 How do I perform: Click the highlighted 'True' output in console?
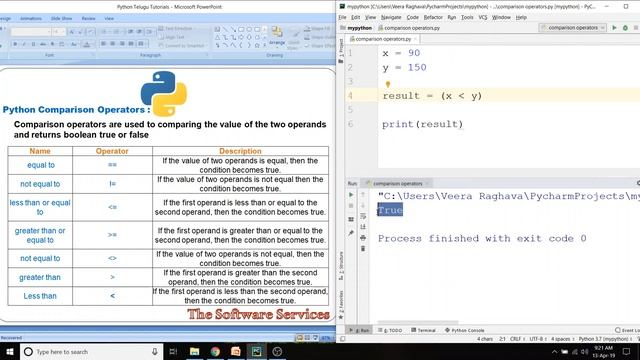(x=390, y=210)
